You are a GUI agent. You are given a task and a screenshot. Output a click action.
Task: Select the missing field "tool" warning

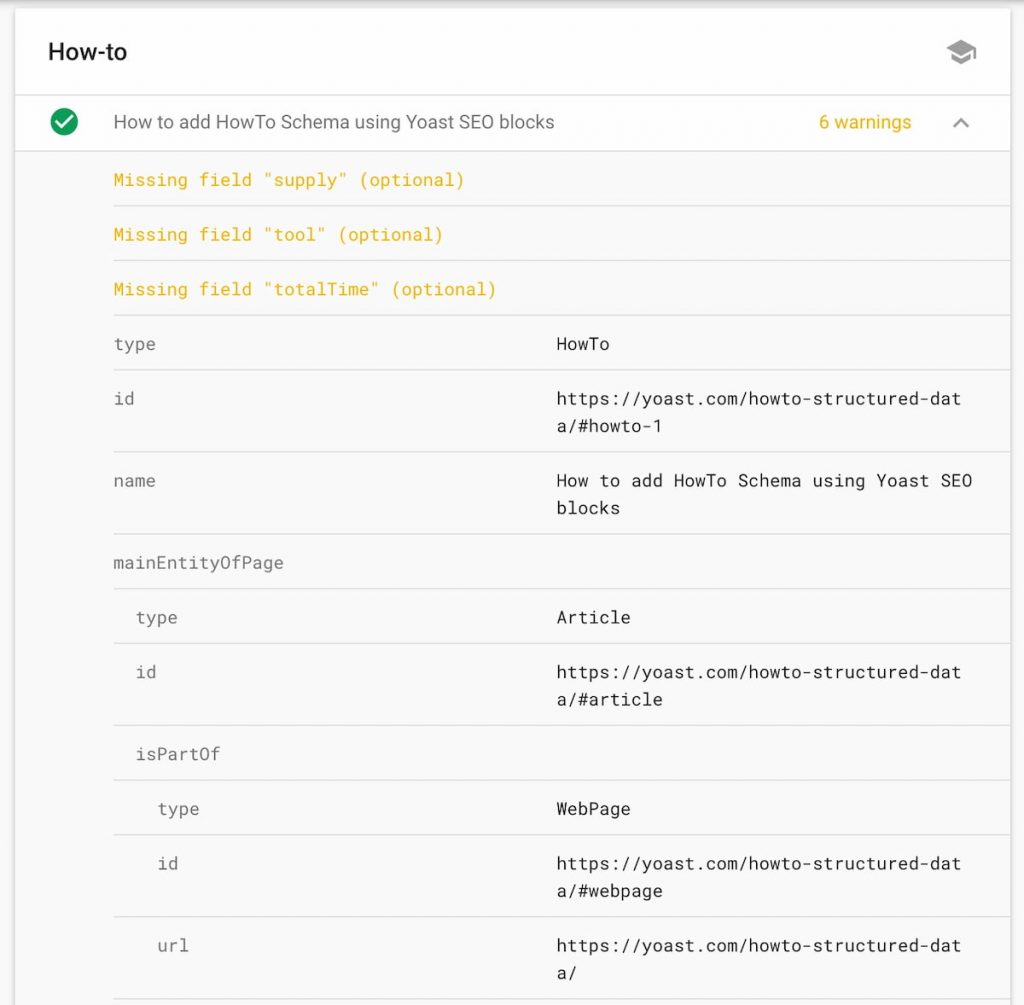pyautogui.click(x=277, y=235)
